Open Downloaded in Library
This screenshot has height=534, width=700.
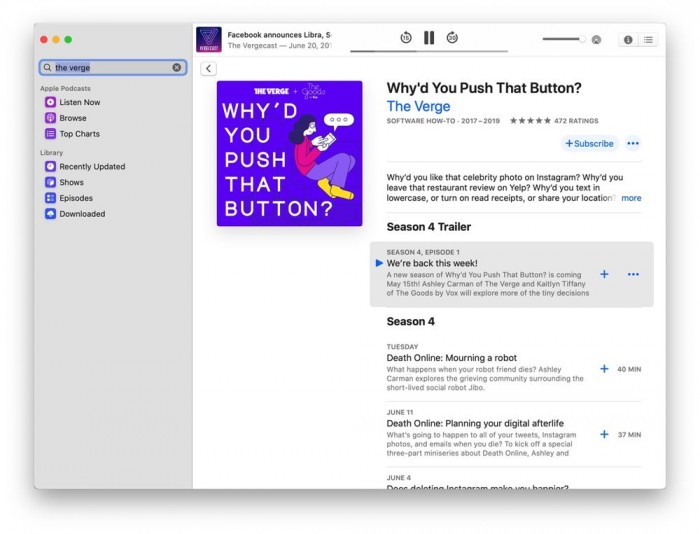82,214
